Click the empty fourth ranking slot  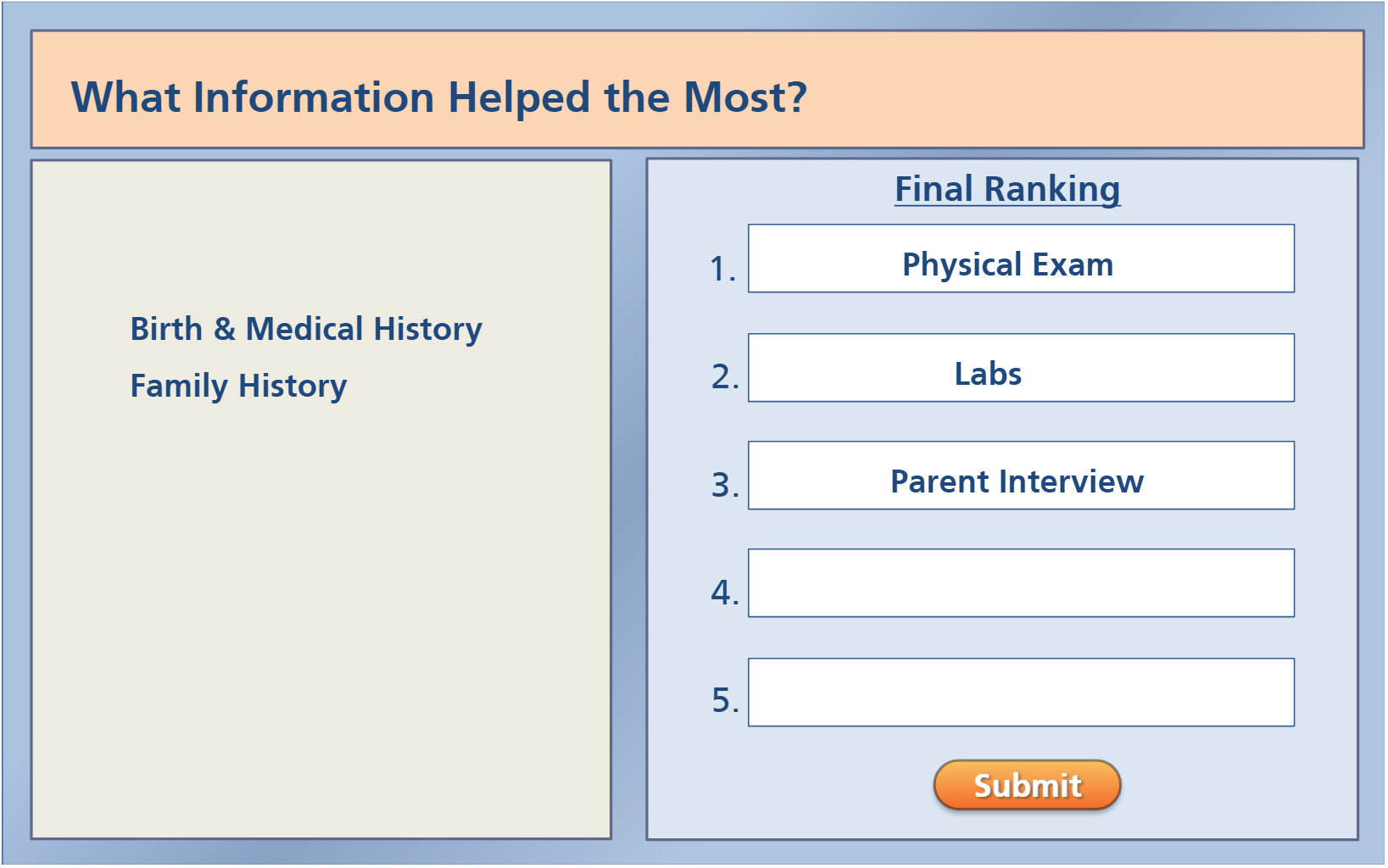click(x=1020, y=583)
